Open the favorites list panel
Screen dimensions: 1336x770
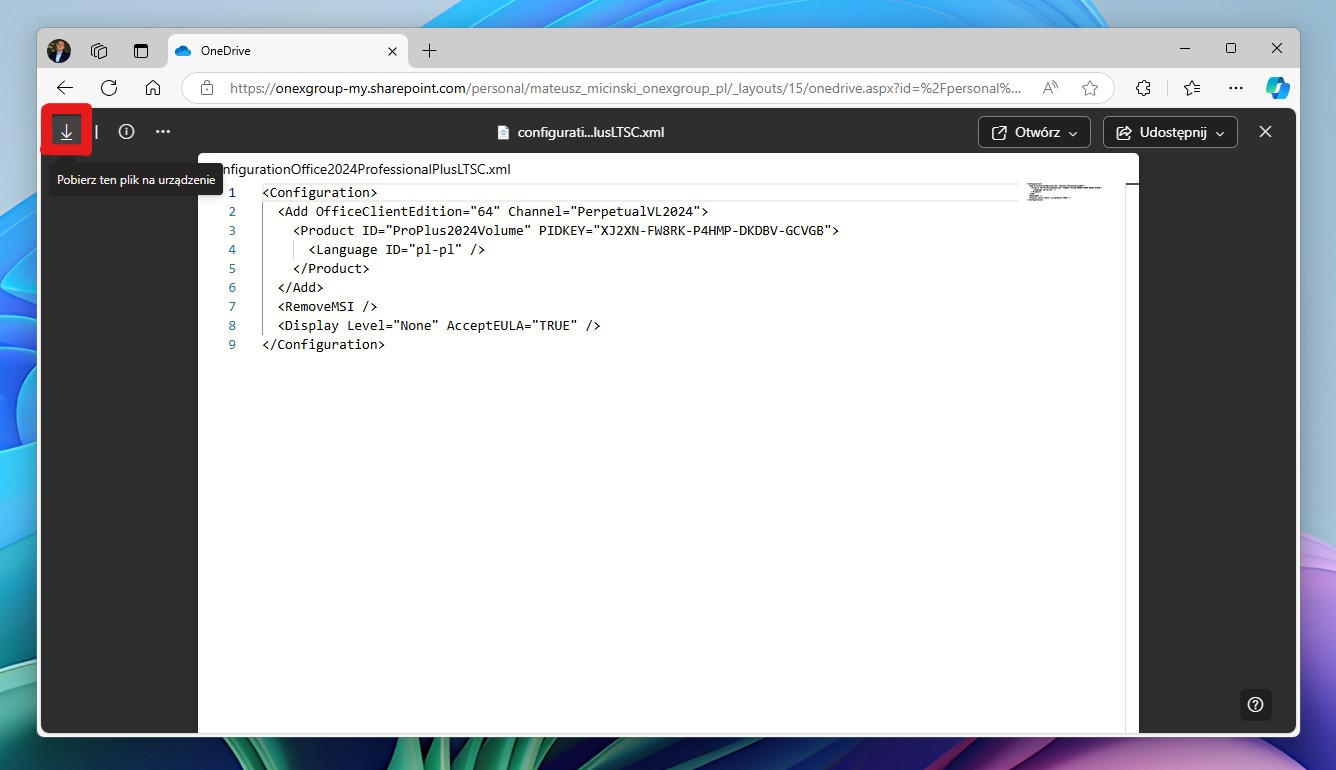point(1192,88)
